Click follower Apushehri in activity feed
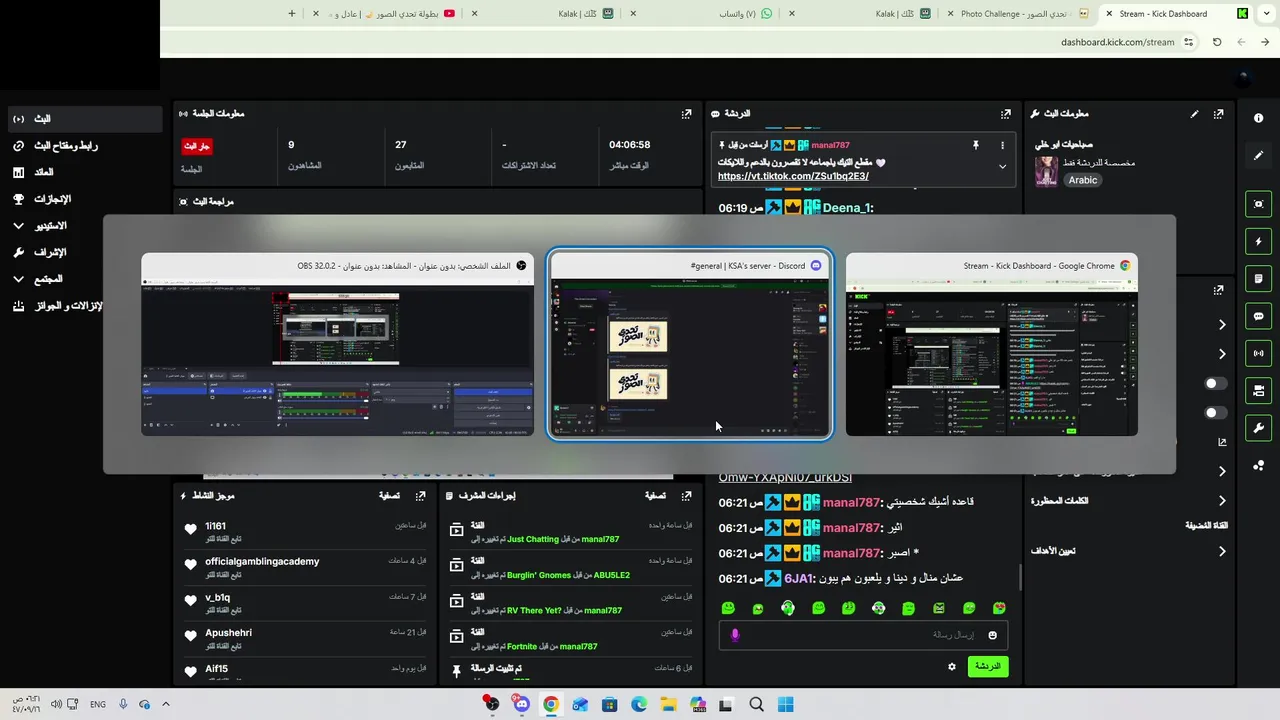The height and width of the screenshot is (720, 1280). (x=228, y=633)
